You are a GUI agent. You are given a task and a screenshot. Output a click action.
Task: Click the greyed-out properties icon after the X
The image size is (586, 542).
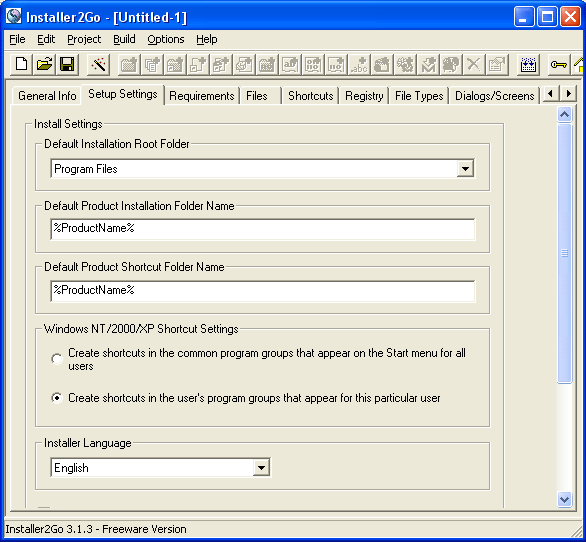[497, 64]
